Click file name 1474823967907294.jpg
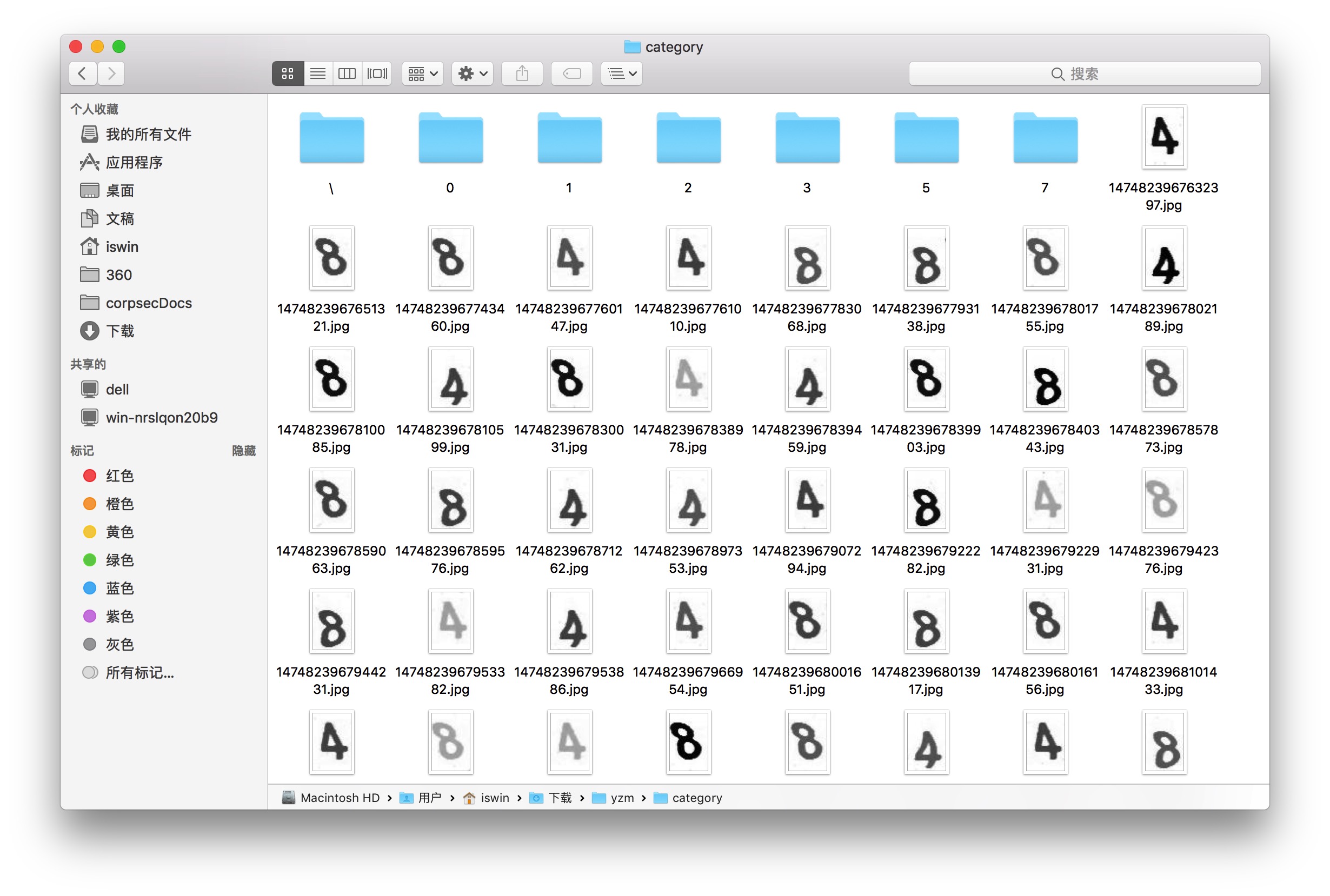Image resolution: width=1330 pixels, height=896 pixels. pyautogui.click(x=807, y=559)
